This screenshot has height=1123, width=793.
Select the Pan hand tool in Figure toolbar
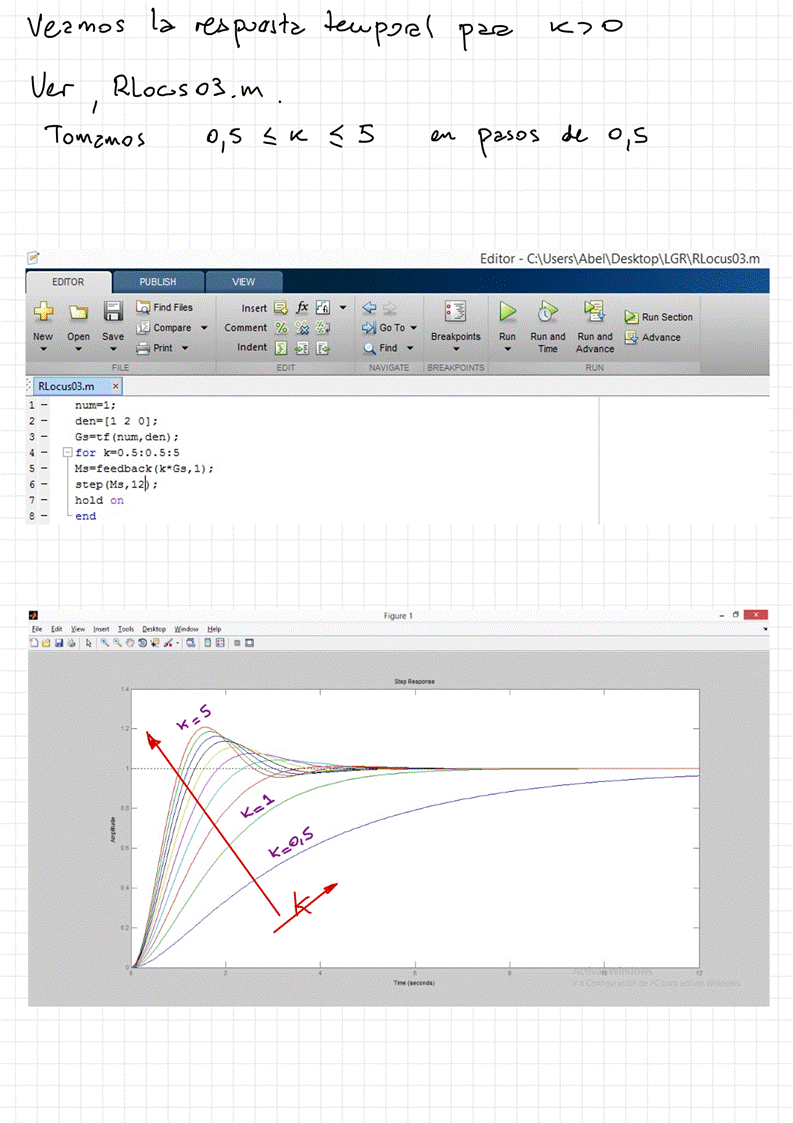tap(132, 643)
